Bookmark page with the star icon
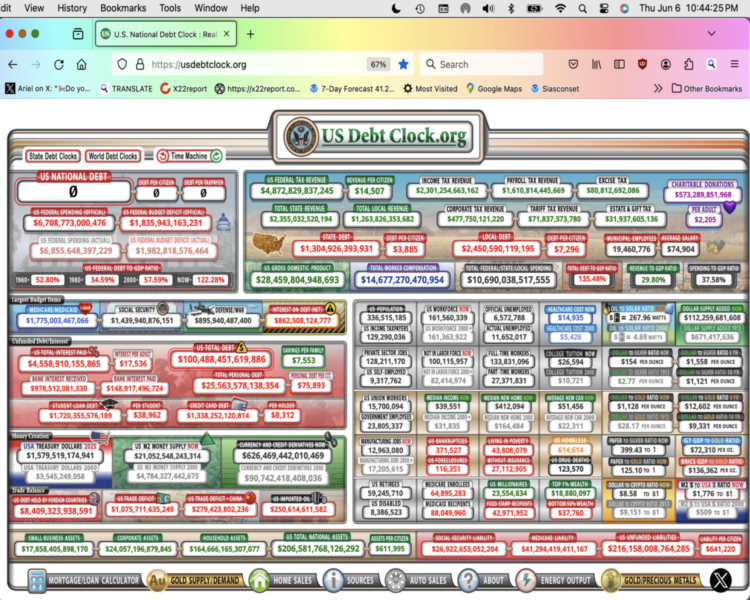This screenshot has height=600, width=750. (404, 65)
